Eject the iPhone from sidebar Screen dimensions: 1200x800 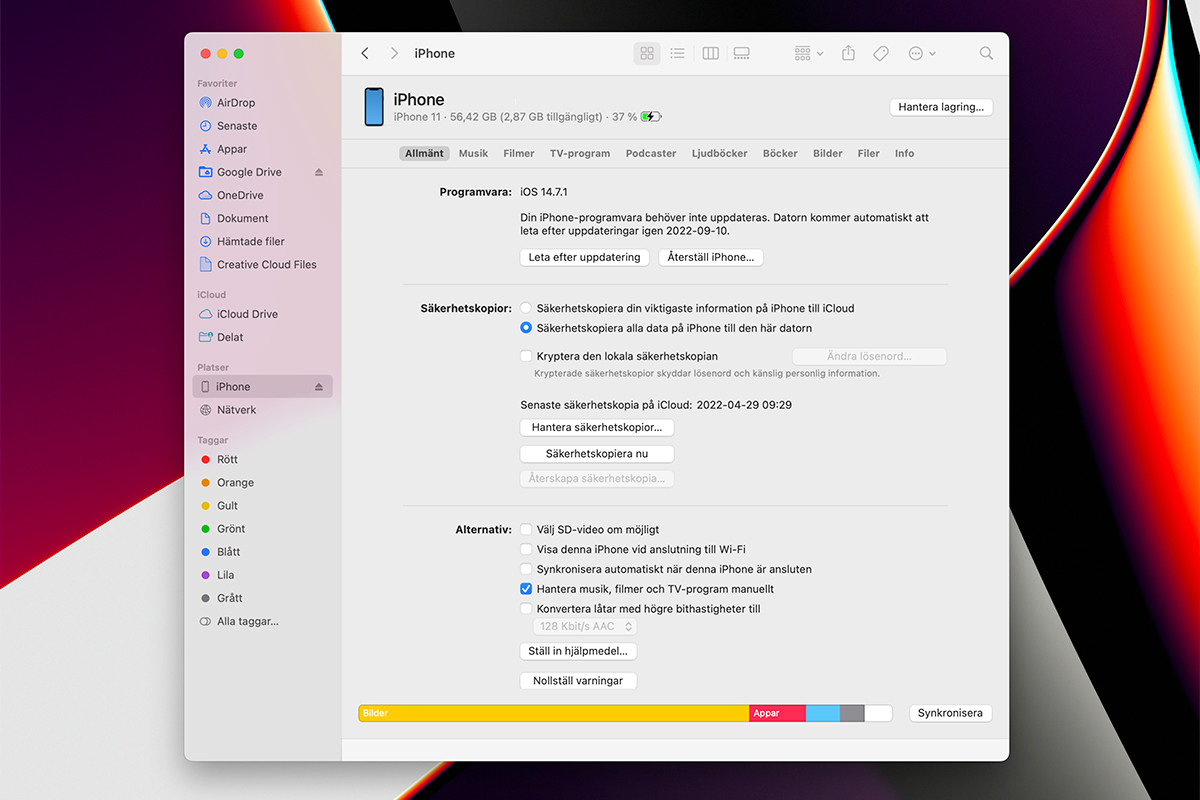pyautogui.click(x=319, y=387)
